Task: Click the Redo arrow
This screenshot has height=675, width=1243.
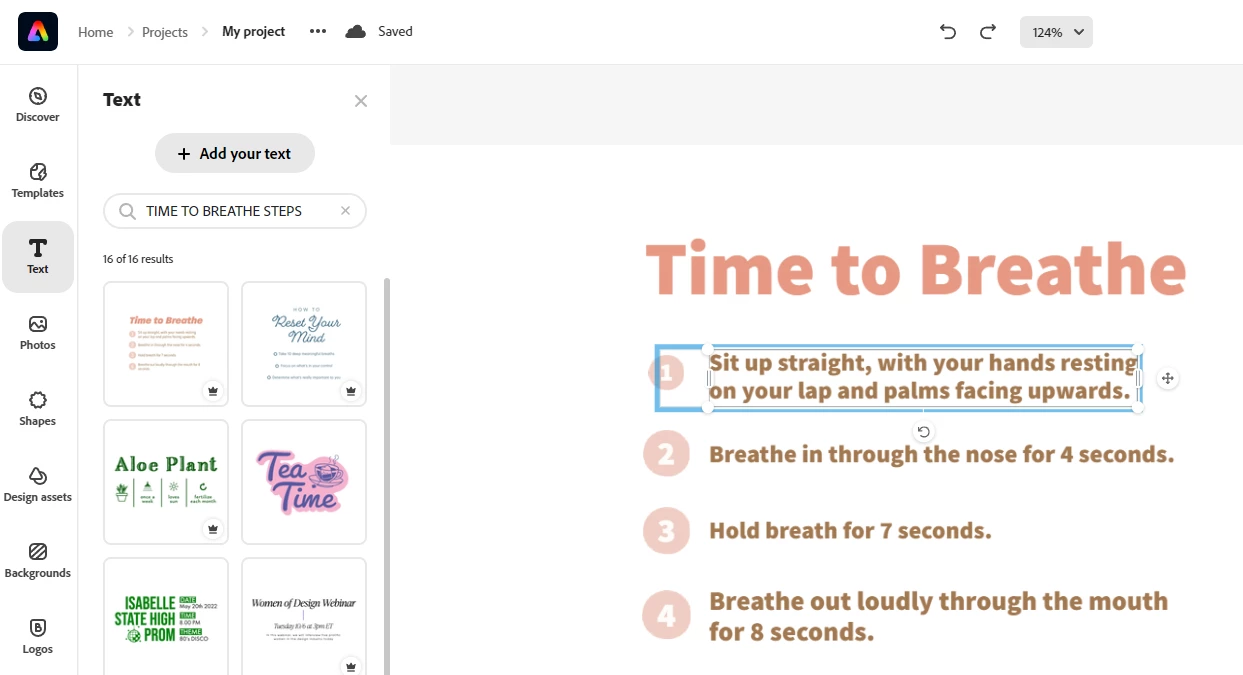Action: pyautogui.click(x=988, y=32)
